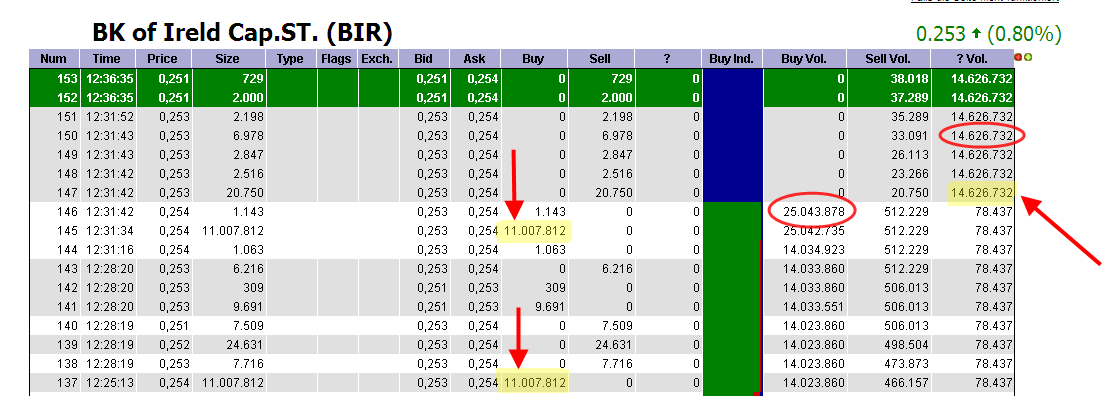Select trade number 137 in Num column

68,383
